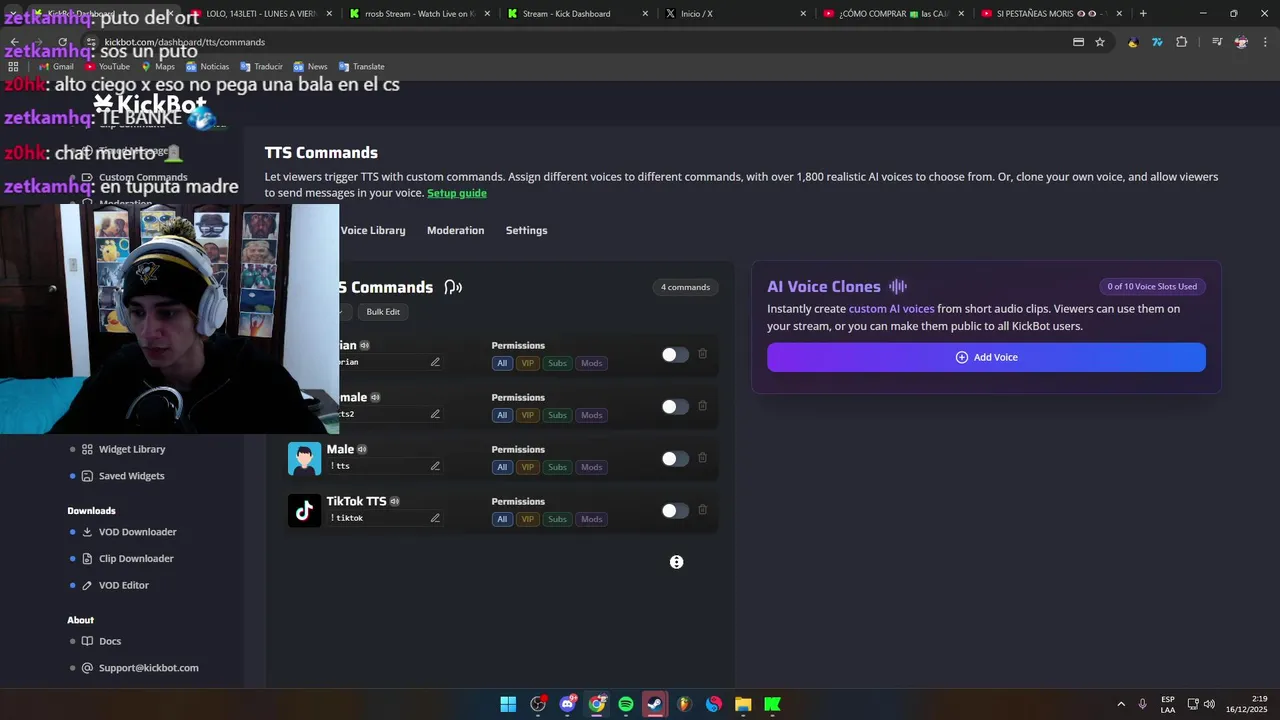Open the Translate bookmark

362,67
